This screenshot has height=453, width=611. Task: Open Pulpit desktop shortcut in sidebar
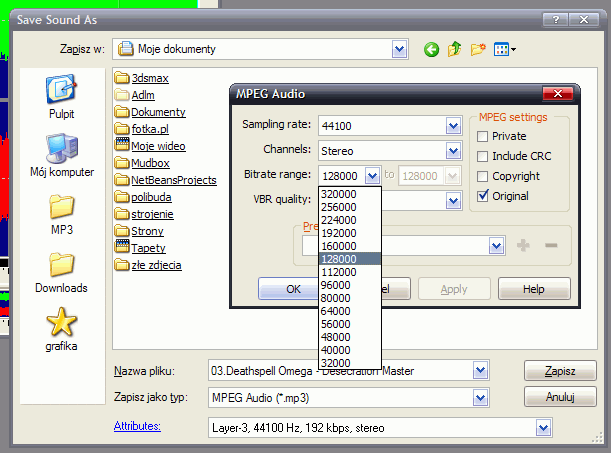tap(61, 96)
